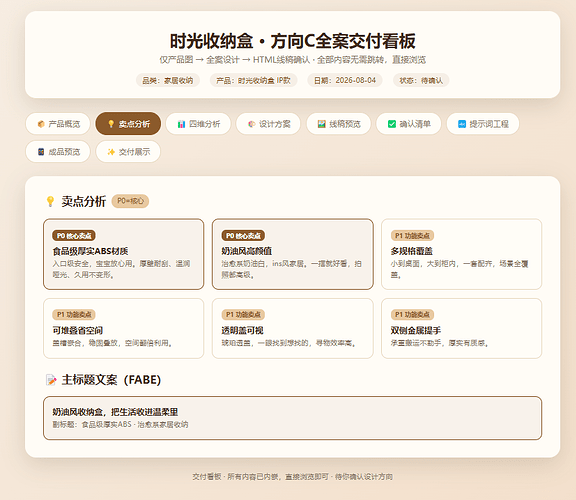Click the green checkmark icon on 确认清单
The height and width of the screenshot is (500, 576).
tap(392, 124)
